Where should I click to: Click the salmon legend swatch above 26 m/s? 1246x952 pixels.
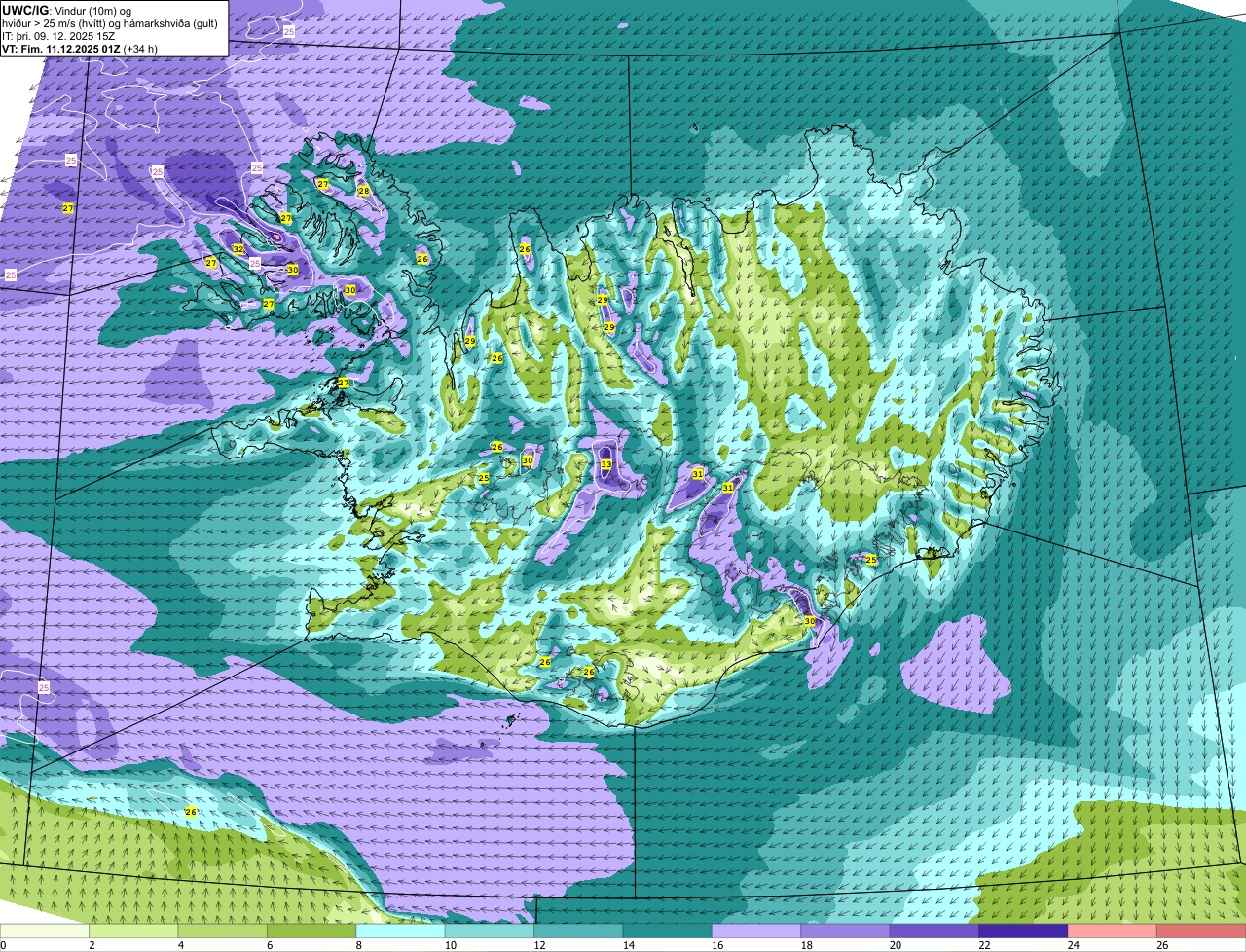1200,932
